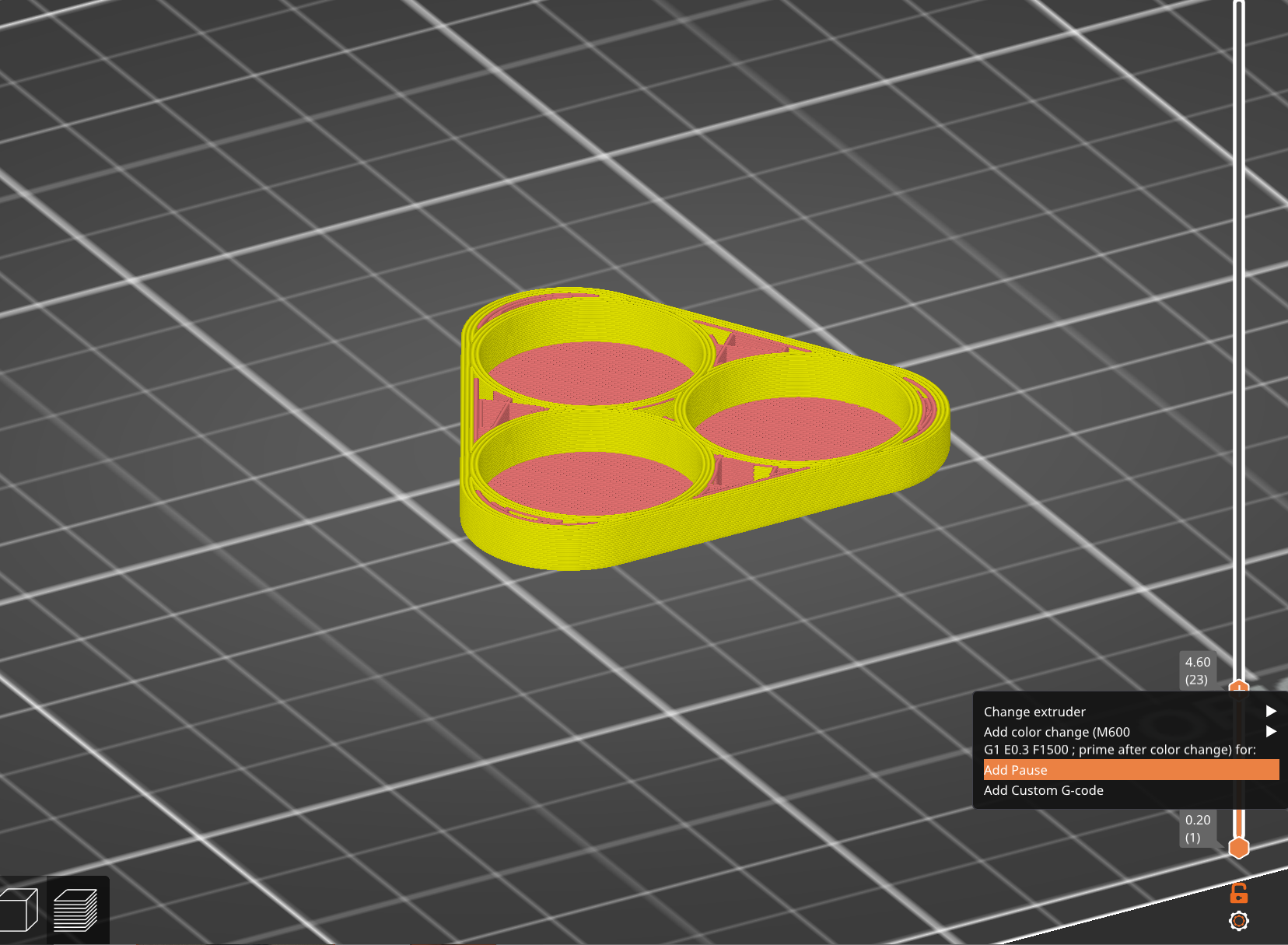Click the upper part of the vertical slider track
The width and height of the screenshot is (1288, 945).
click(1238, 233)
